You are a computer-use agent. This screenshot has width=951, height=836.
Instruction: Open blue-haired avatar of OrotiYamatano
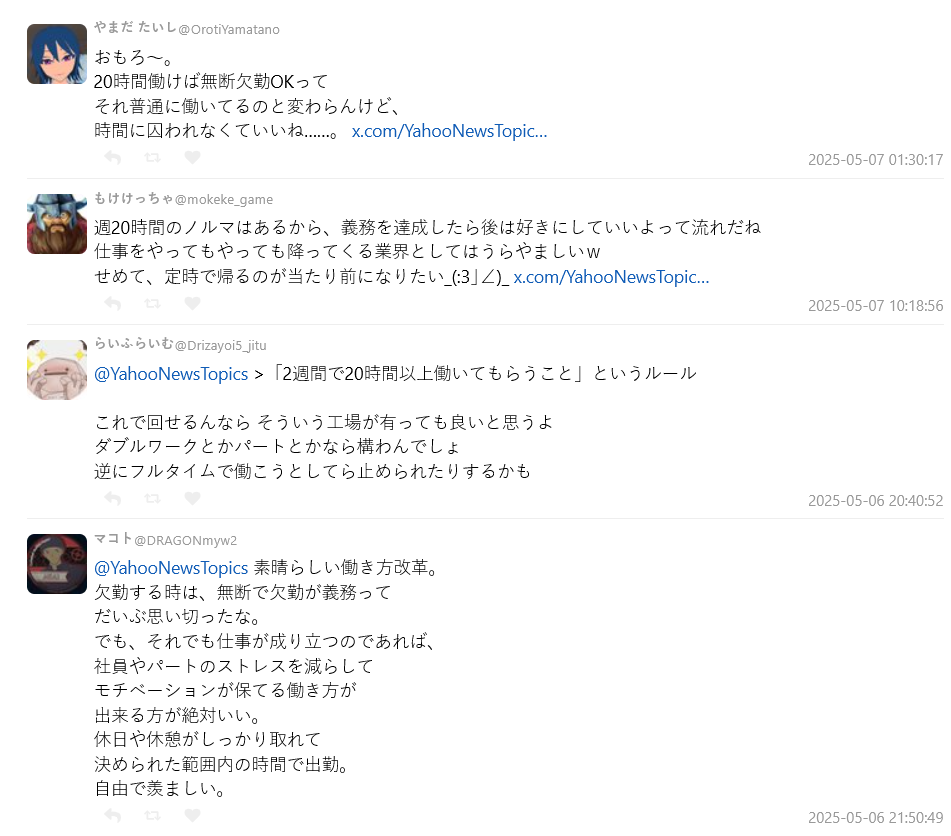57,54
